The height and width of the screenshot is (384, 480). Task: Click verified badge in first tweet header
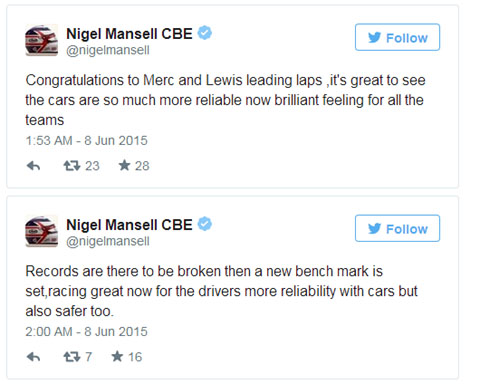pos(205,33)
